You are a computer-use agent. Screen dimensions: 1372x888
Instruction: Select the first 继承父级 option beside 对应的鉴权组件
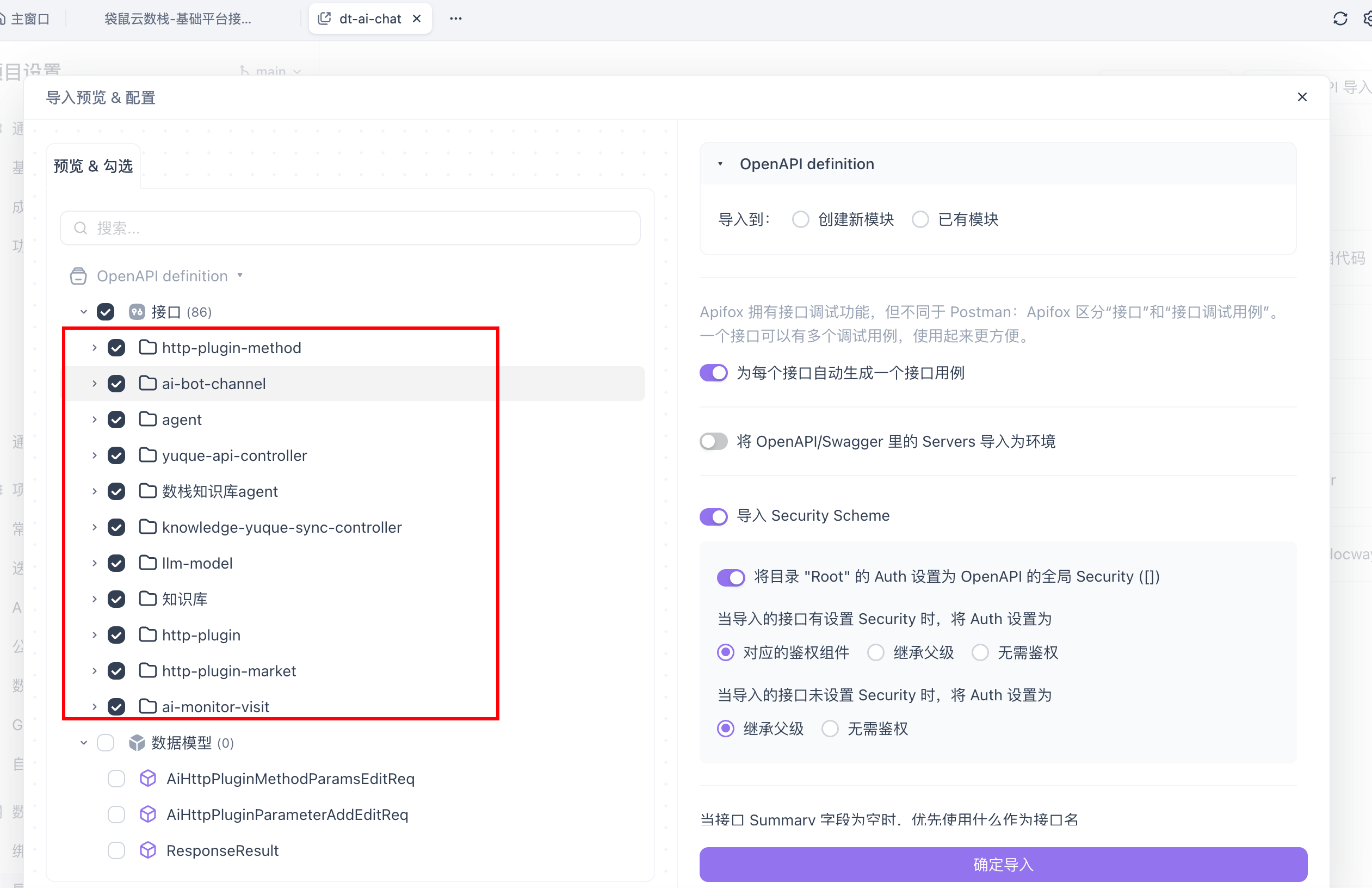coord(876,652)
